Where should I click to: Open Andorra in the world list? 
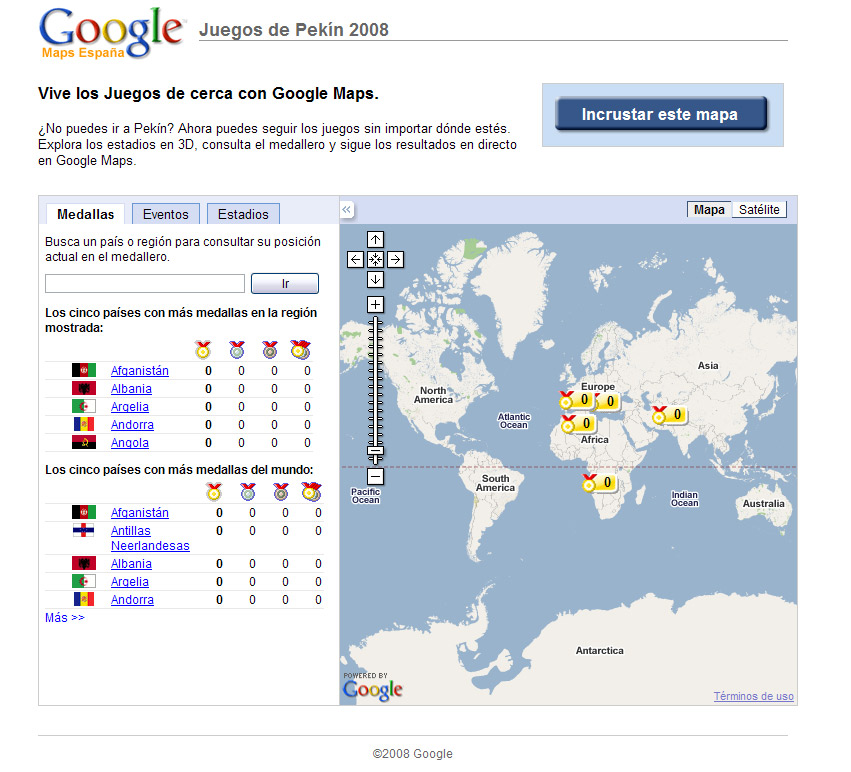pos(132,599)
